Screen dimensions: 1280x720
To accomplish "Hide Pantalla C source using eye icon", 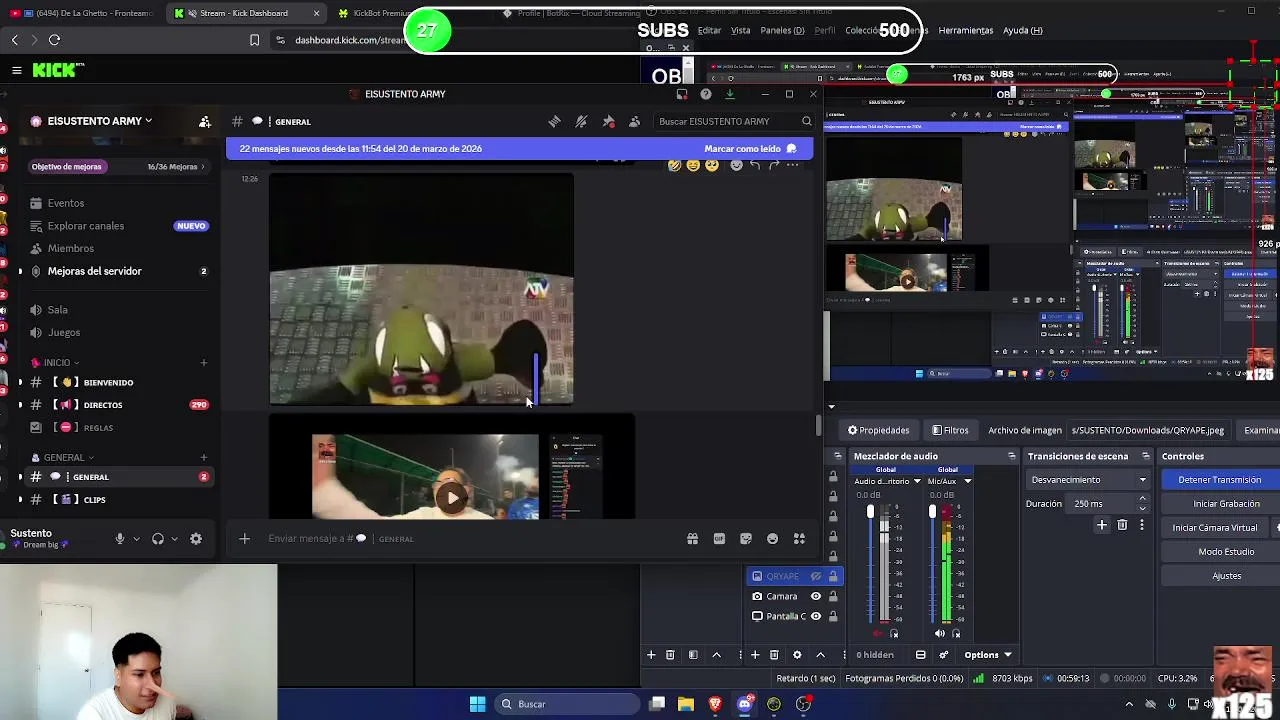I will coord(816,616).
